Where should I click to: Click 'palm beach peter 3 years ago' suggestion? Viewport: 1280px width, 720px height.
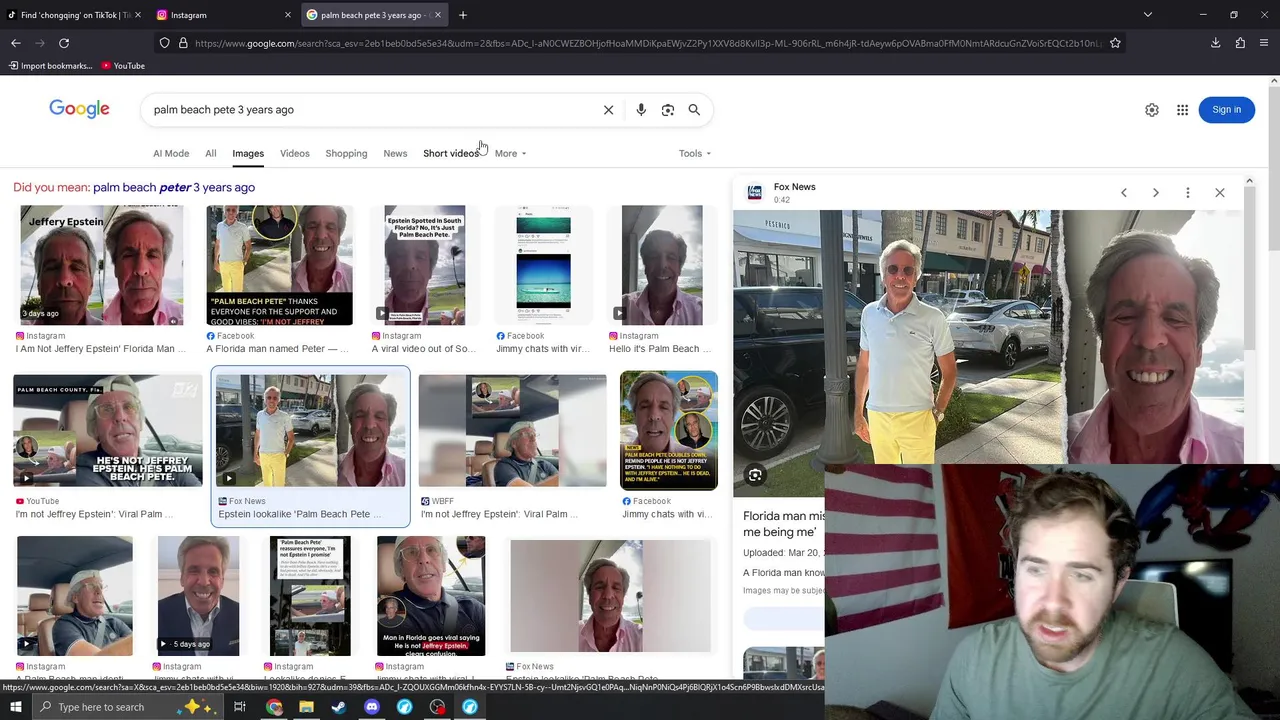(174, 187)
